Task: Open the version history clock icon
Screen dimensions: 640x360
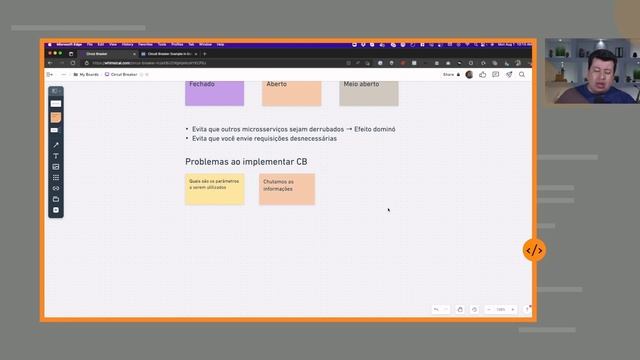Action: tap(474, 309)
